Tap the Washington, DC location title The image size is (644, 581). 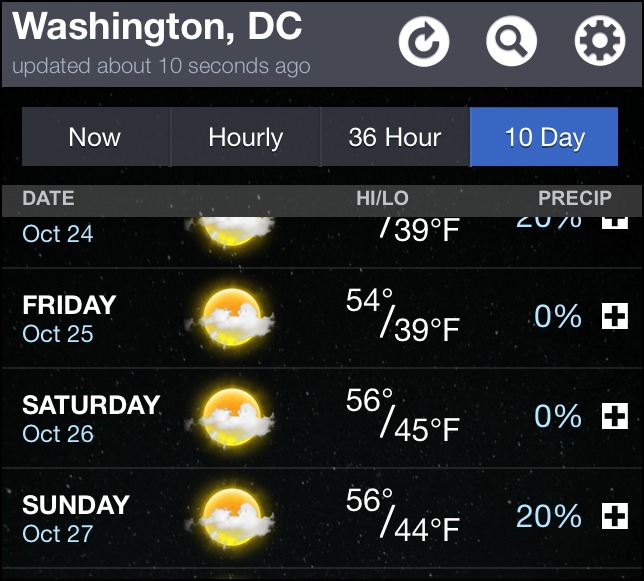[x=157, y=27]
